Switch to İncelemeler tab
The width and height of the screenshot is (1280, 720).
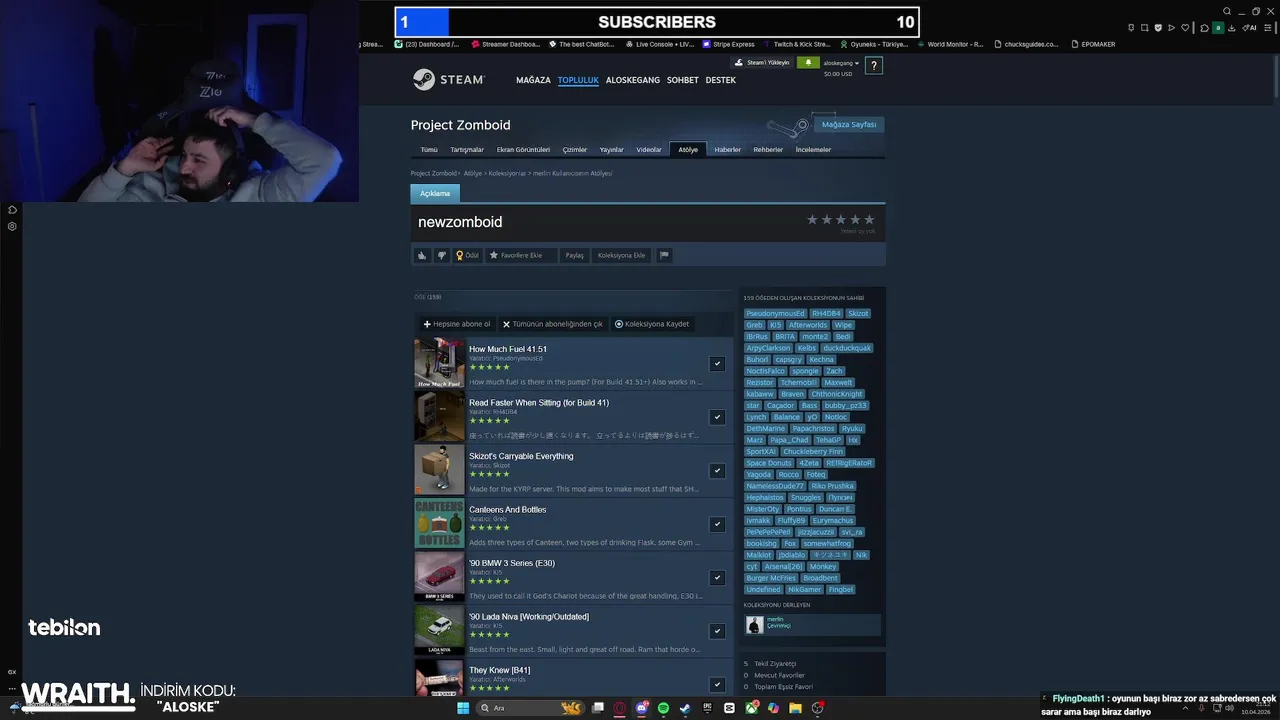tap(813, 150)
